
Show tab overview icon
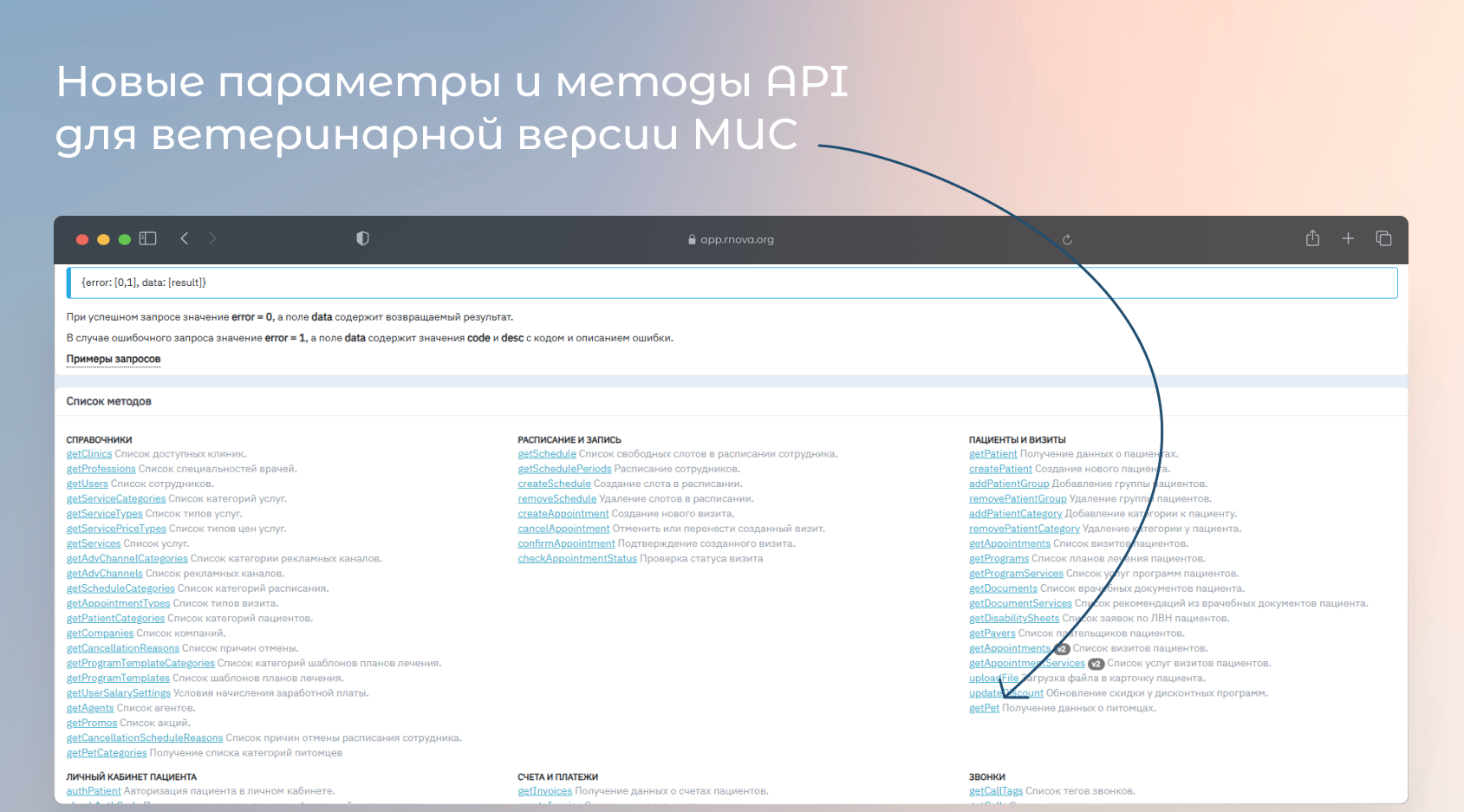point(1383,238)
